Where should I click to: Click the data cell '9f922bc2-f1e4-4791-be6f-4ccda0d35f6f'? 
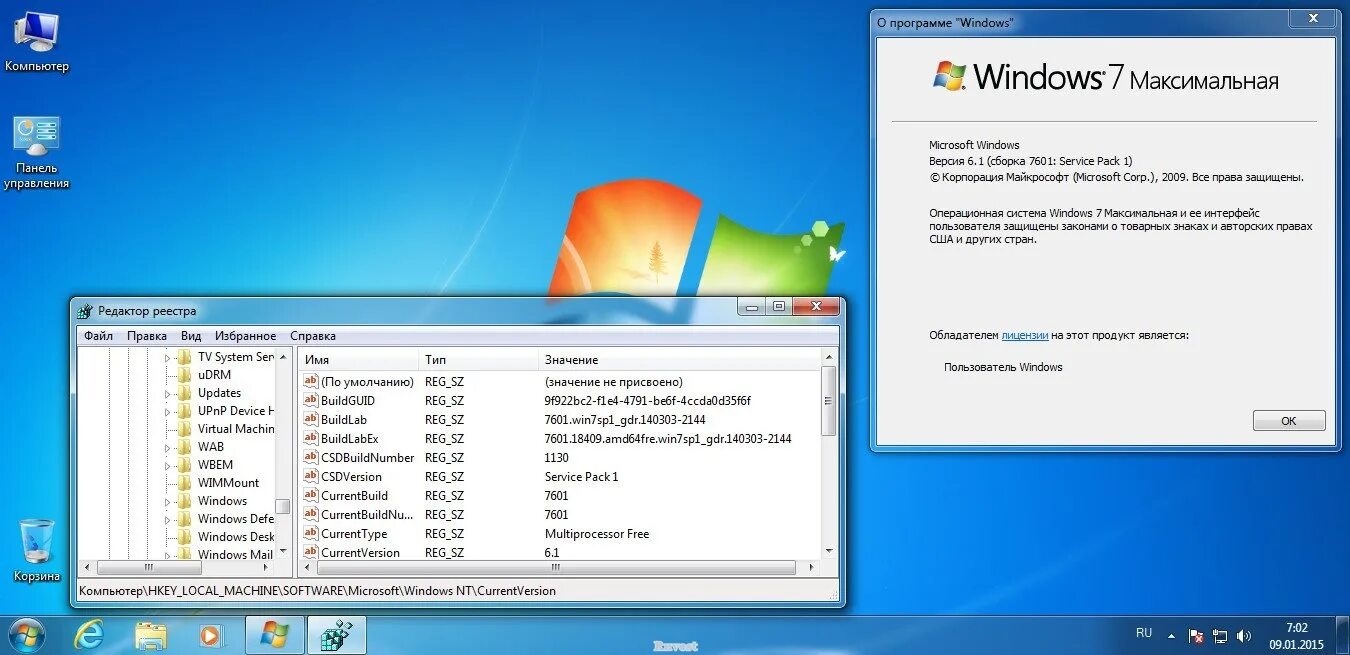point(647,400)
